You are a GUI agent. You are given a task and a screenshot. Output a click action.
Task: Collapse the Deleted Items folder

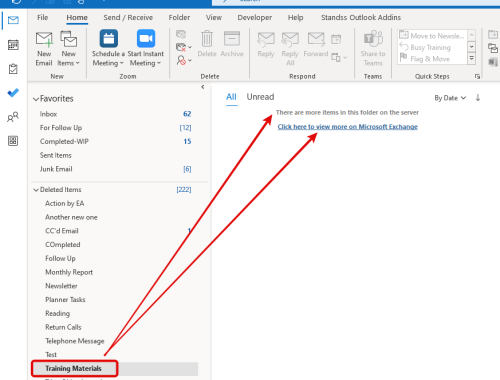[x=36, y=190]
